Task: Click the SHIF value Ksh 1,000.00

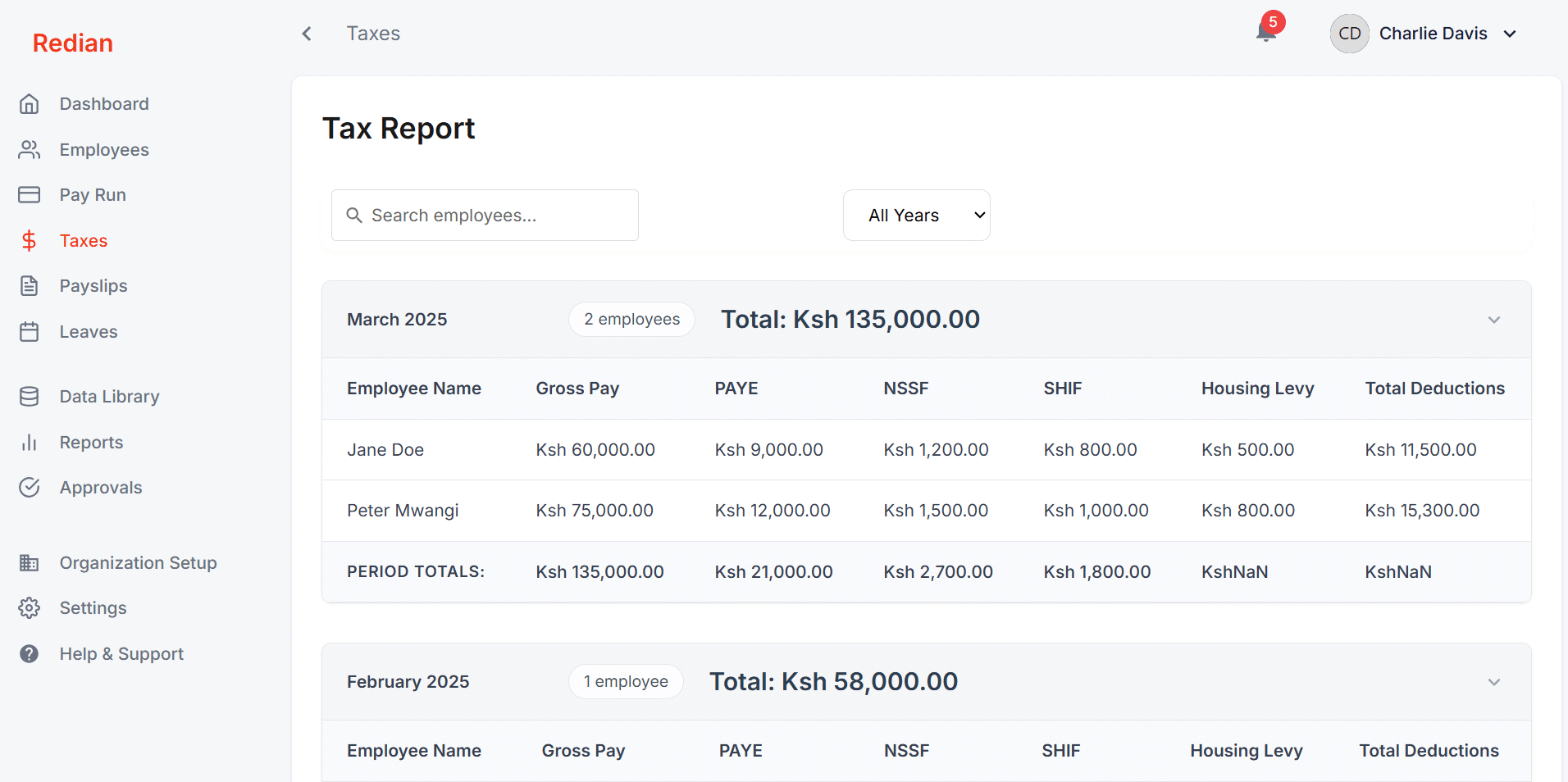Action: [1096, 511]
